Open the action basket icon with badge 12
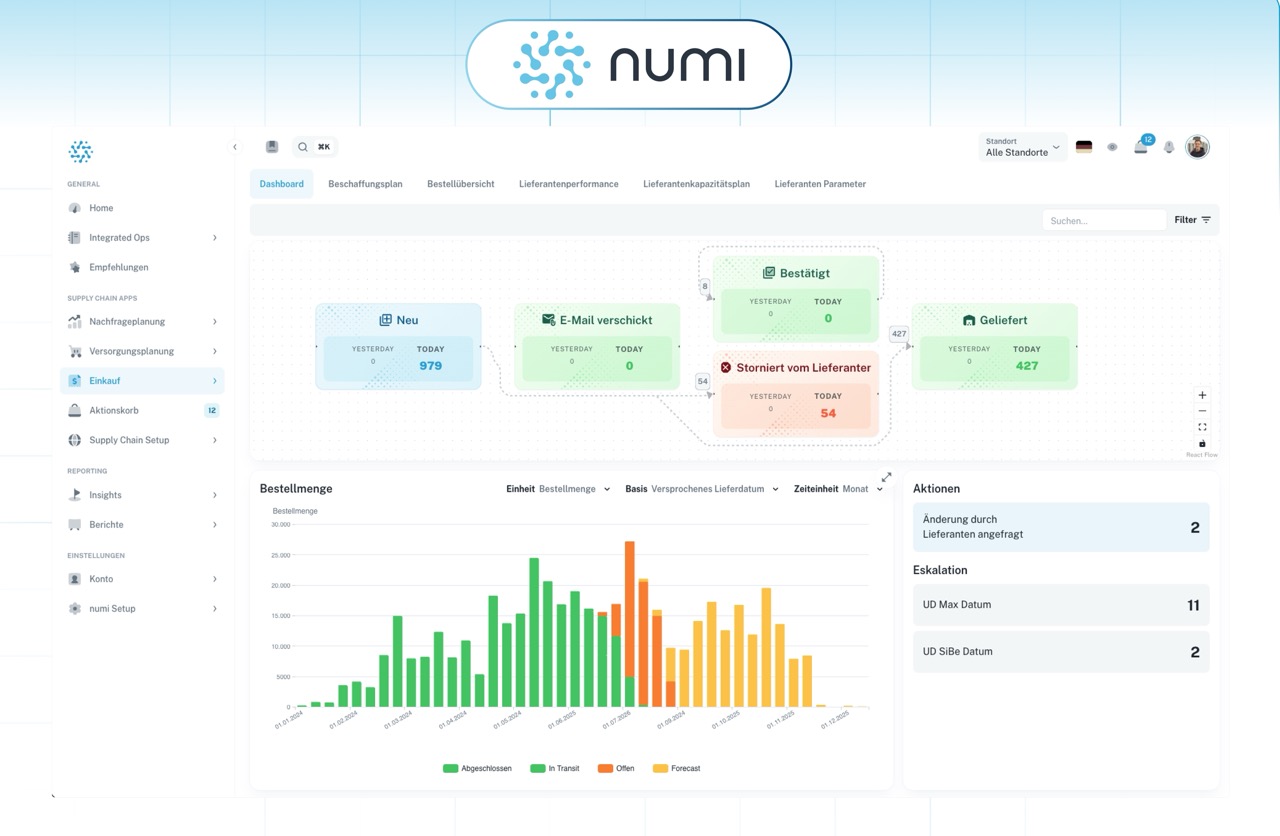The image size is (1280, 836). (x=1141, y=147)
